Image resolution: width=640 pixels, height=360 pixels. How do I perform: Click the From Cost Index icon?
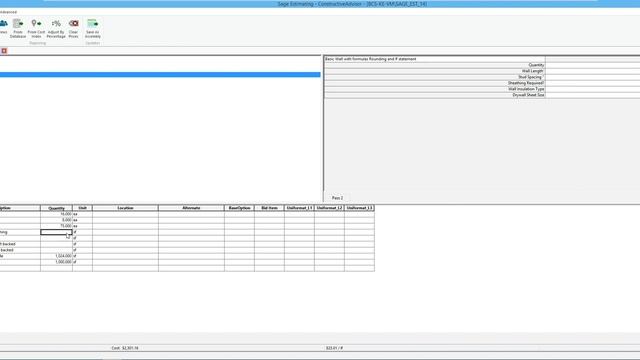[x=36, y=29]
